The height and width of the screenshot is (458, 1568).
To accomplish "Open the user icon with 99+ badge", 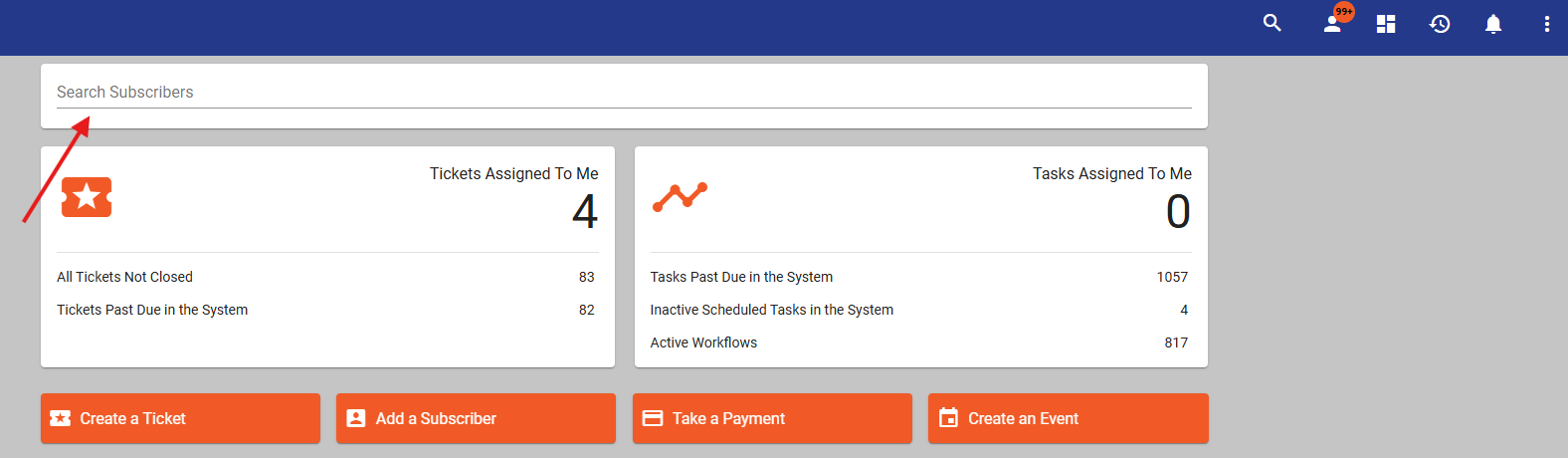I will pos(1333,24).
